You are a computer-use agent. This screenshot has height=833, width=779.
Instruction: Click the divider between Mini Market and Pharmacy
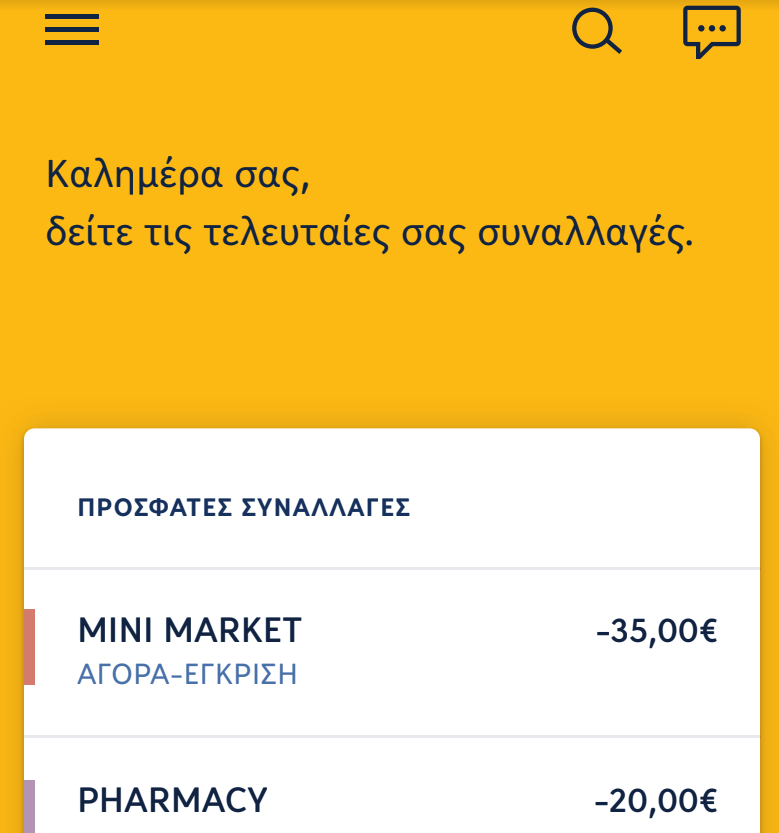pyautogui.click(x=391, y=737)
